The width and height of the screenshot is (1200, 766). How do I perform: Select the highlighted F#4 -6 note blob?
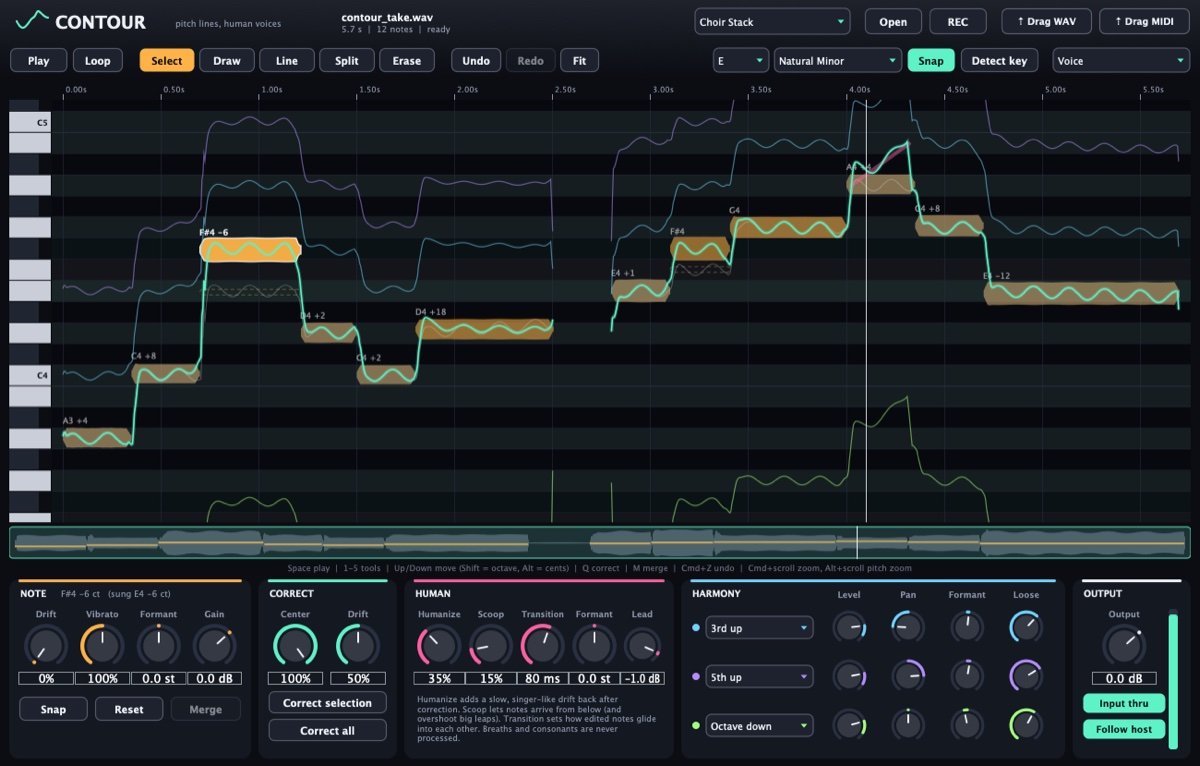pos(250,250)
